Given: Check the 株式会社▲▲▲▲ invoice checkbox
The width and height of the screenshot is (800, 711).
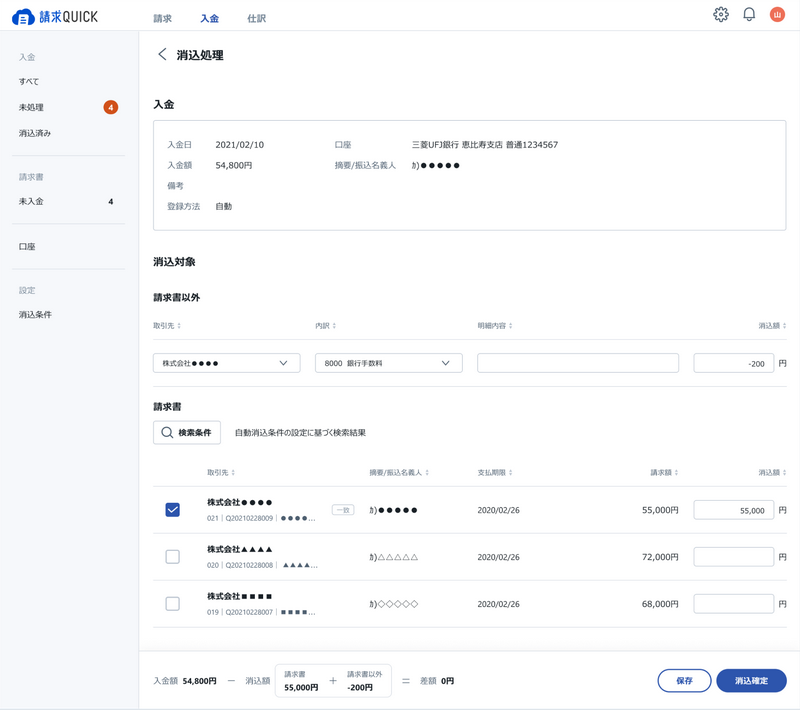Looking at the screenshot, I should (173, 557).
